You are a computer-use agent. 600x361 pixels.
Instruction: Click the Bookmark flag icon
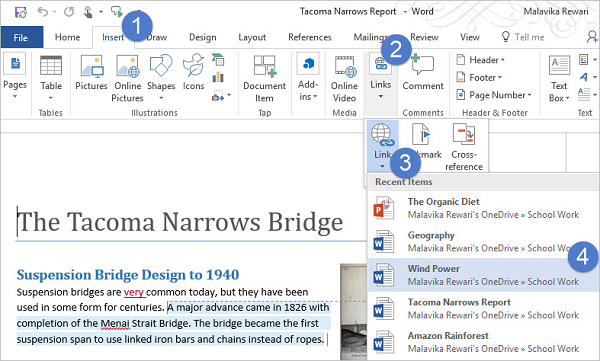[x=421, y=134]
